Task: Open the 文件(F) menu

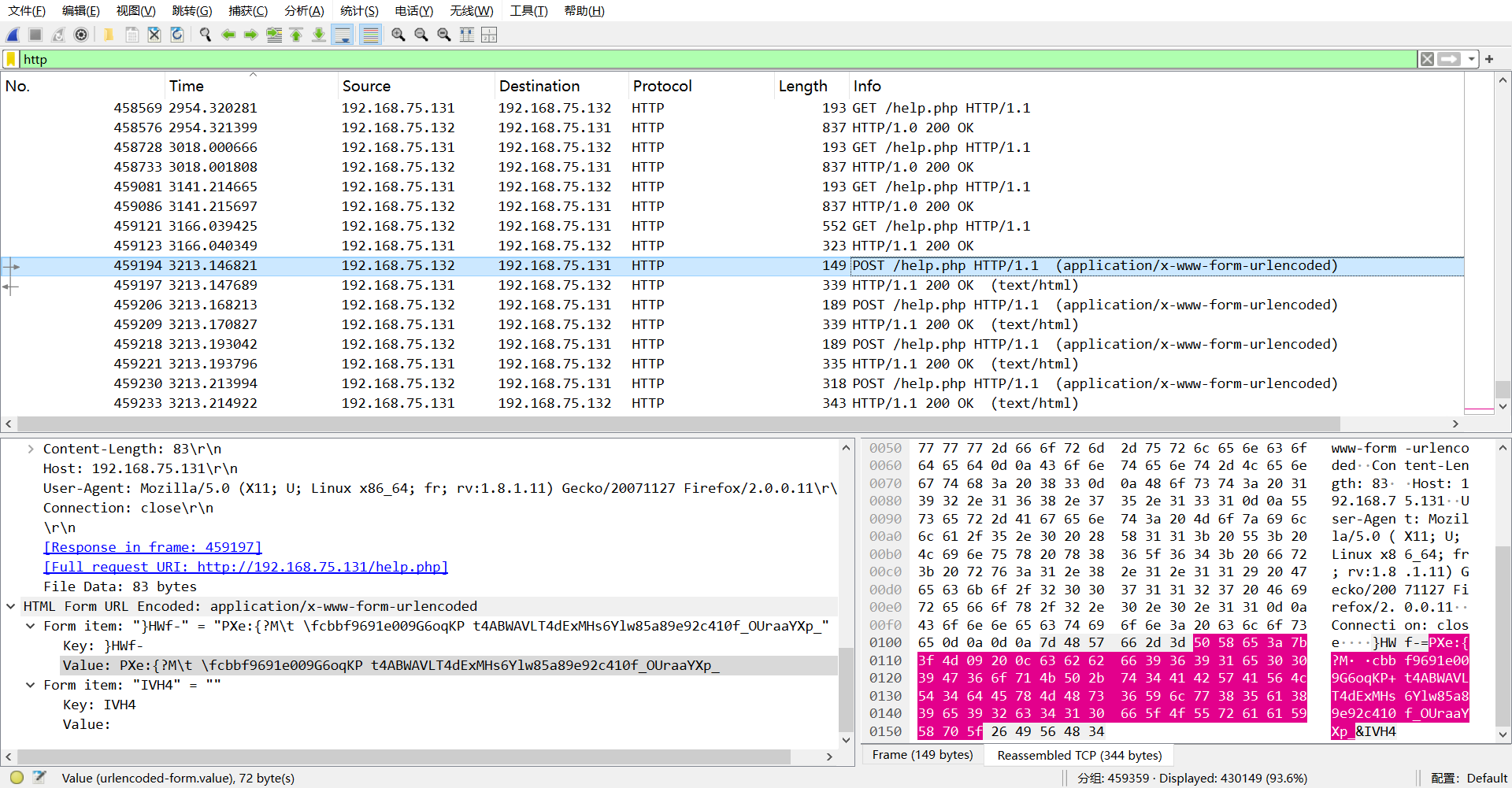Action: point(27,11)
